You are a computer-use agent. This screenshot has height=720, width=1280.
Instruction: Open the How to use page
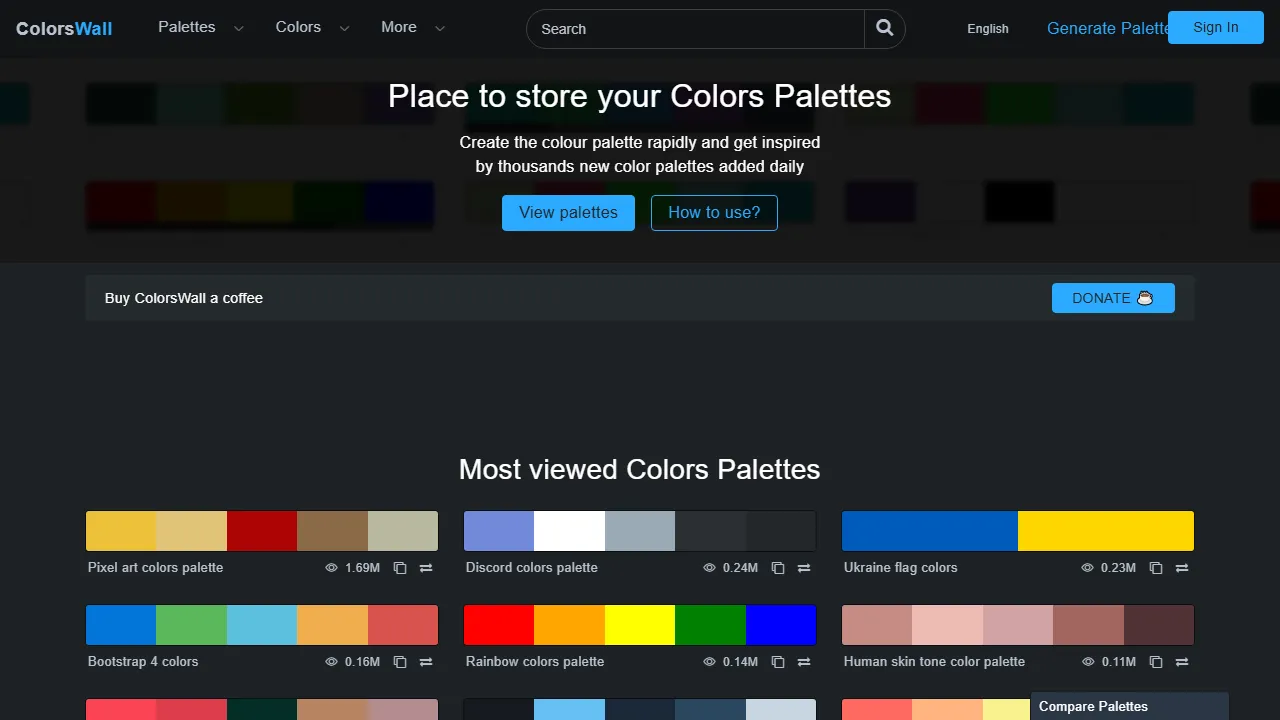[x=713, y=213]
